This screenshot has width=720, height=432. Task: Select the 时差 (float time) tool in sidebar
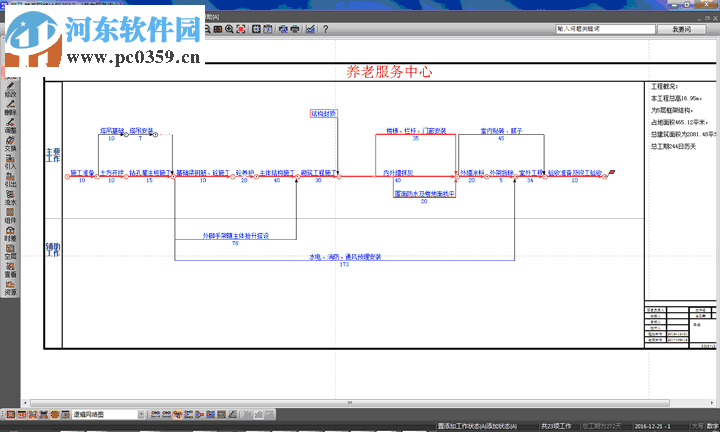[x=10, y=234]
